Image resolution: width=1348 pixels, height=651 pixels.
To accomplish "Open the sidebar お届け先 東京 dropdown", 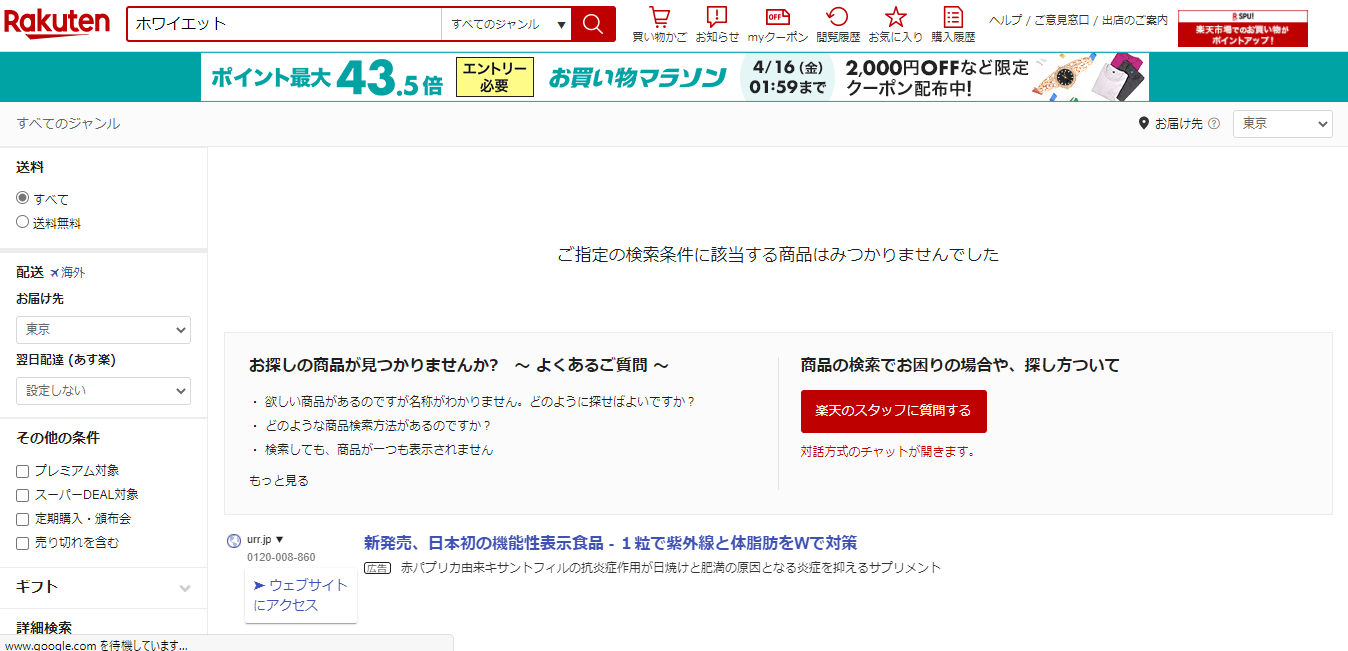I will pos(103,329).
